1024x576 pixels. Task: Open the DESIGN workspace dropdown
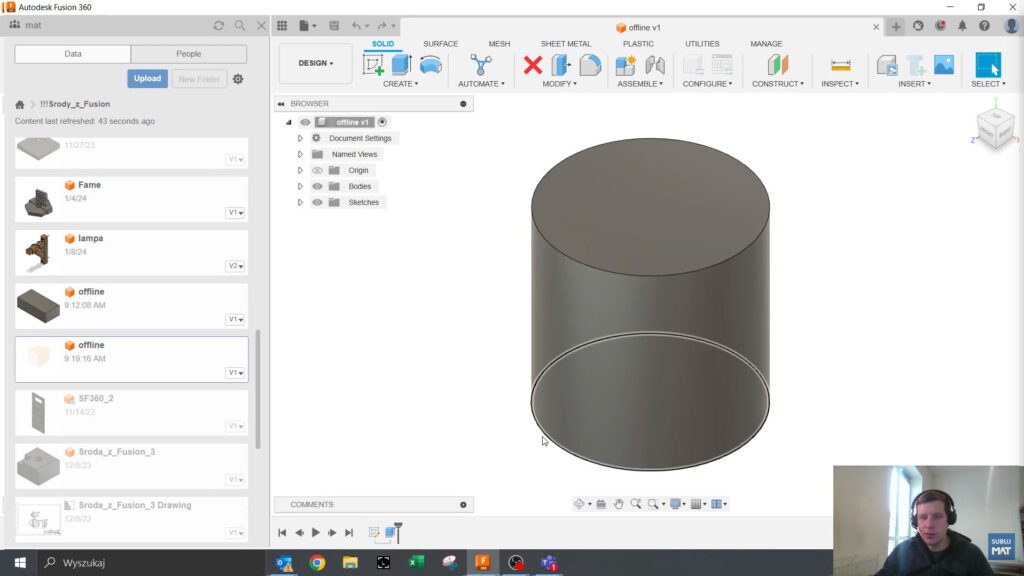[x=314, y=62]
